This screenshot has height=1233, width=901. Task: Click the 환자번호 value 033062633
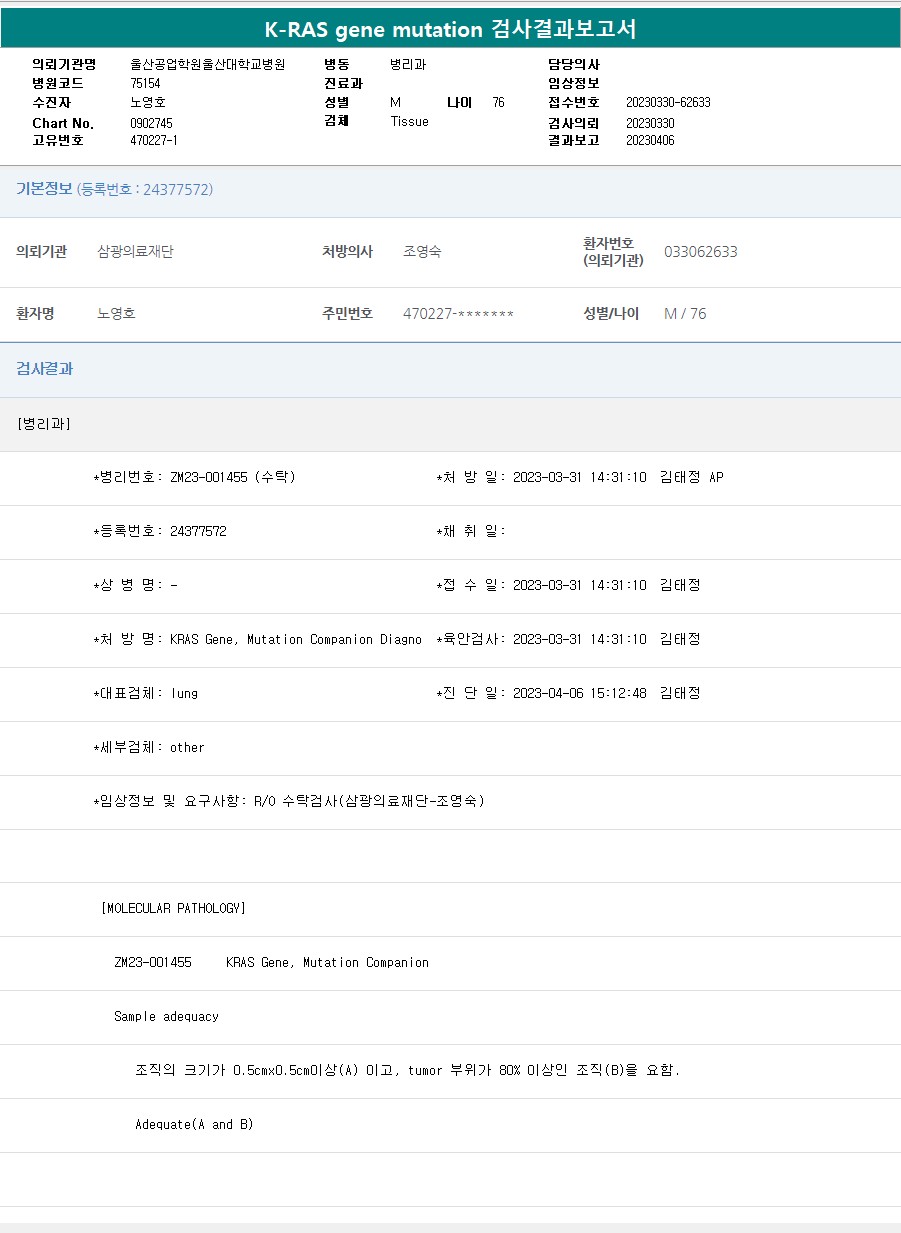700,251
